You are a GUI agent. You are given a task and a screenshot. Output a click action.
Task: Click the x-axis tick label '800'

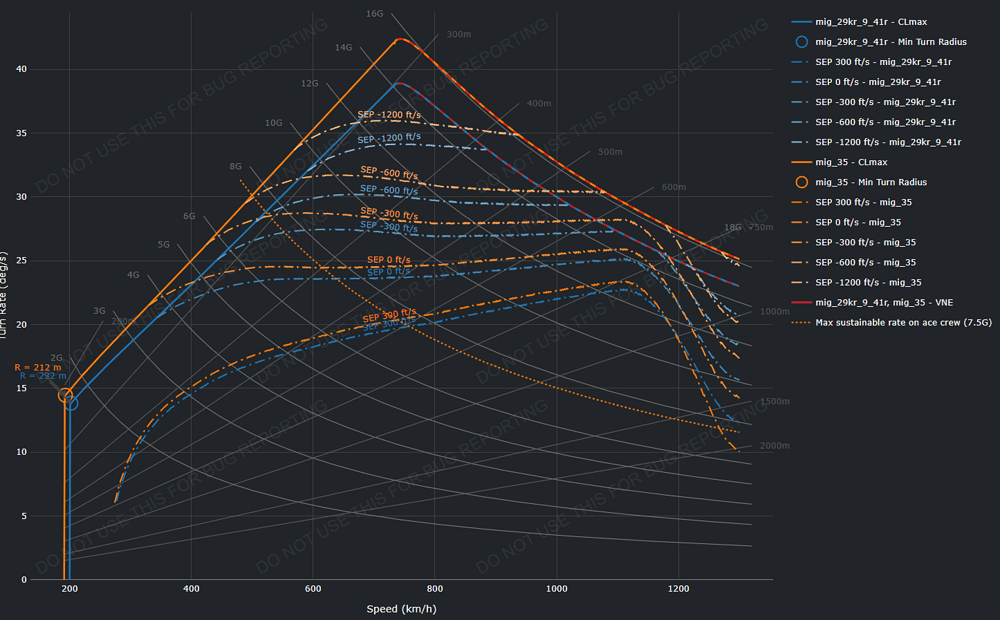(x=434, y=589)
